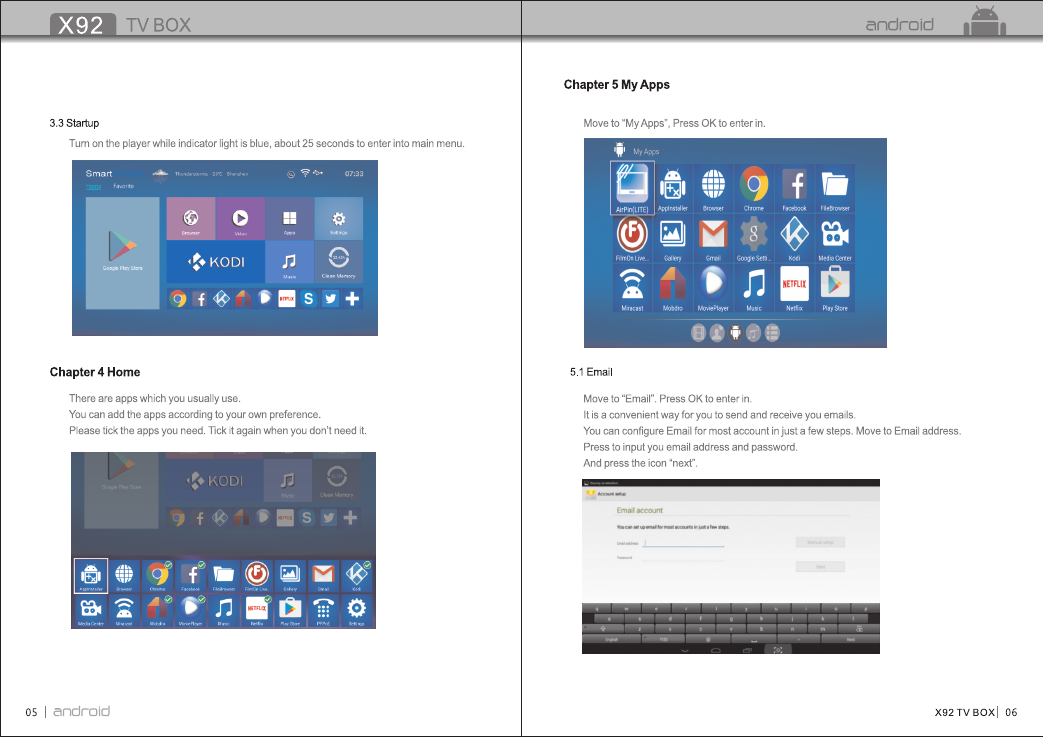Launch the bright KODI tile on Startup screen
The height and width of the screenshot is (737, 1043).
point(216,262)
